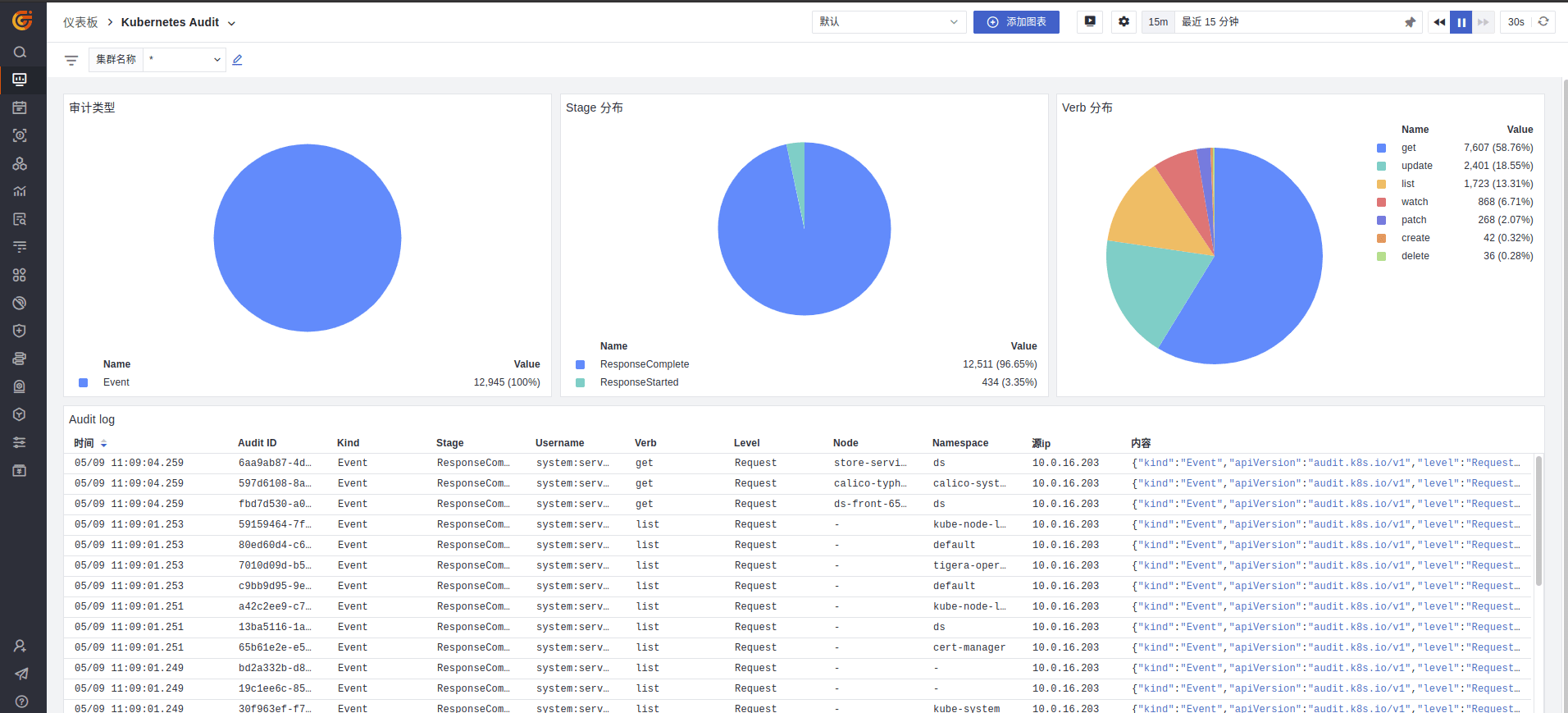
Task: Open the search icon in the sidebar
Action: pos(20,52)
